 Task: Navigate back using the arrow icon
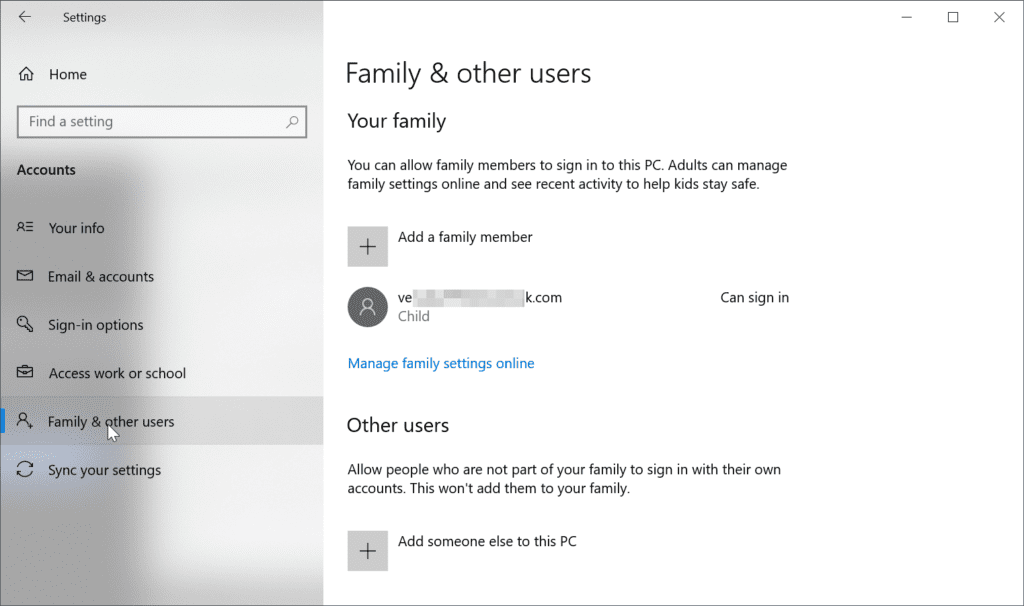point(25,17)
